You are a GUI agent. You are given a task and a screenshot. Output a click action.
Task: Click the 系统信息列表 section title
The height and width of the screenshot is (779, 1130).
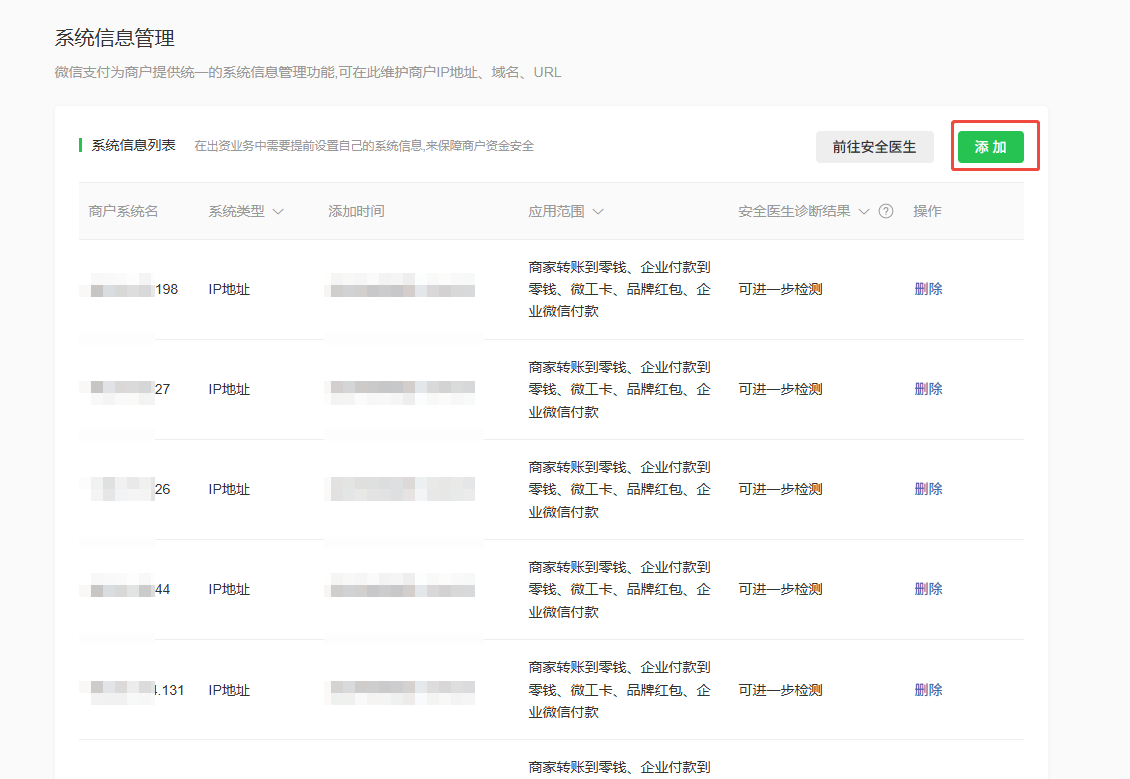point(133,146)
